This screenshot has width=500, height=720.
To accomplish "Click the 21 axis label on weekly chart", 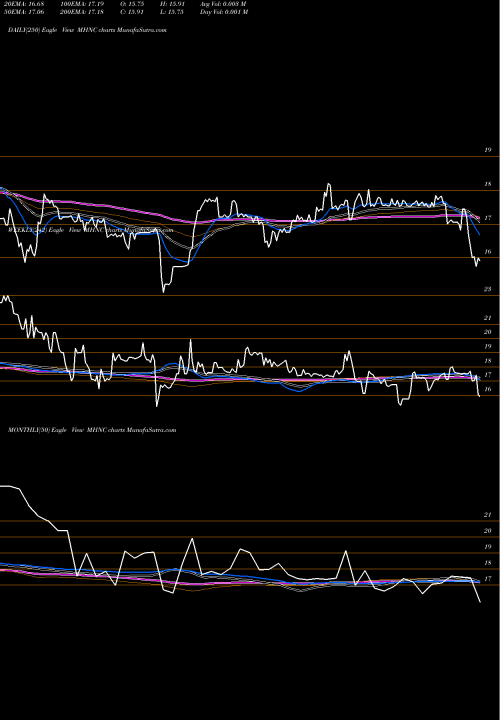I will click(x=488, y=318).
